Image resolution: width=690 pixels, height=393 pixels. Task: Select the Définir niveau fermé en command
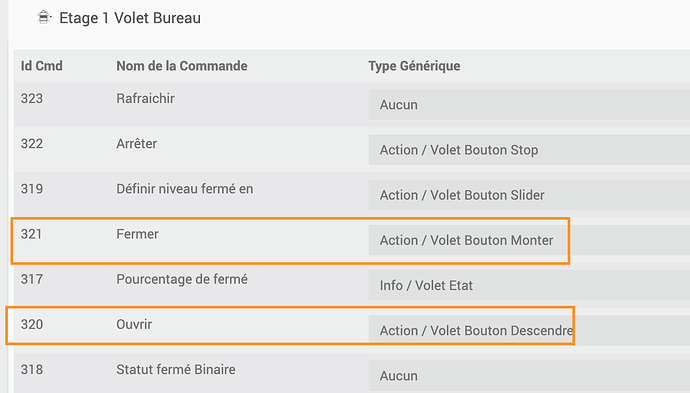click(184, 189)
